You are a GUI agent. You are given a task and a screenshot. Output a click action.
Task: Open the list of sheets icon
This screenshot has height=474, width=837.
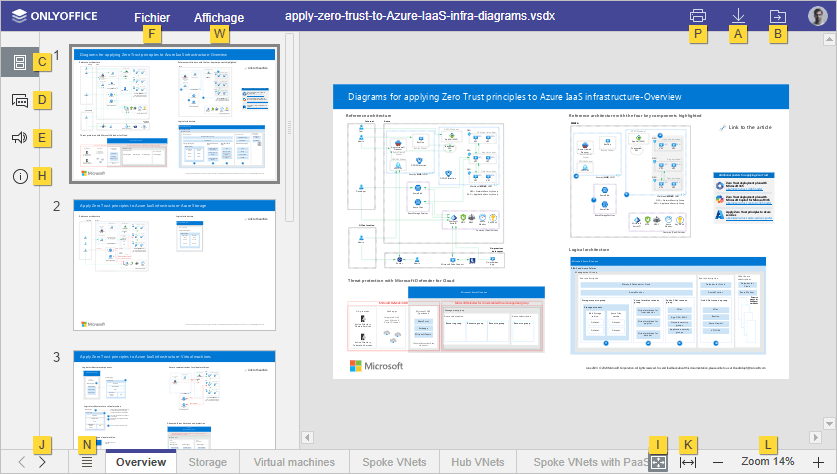[x=87, y=462]
